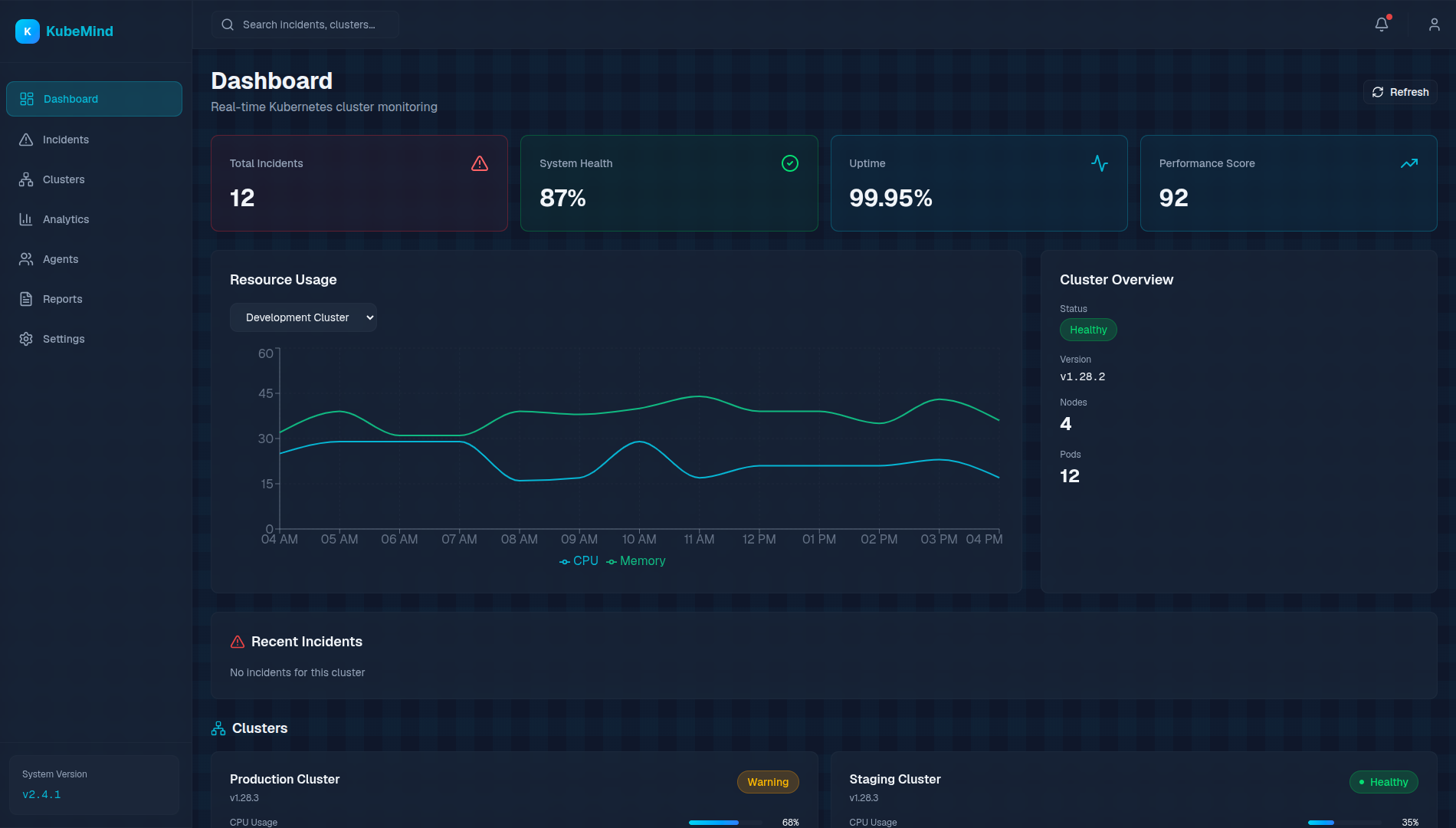
Task: Click the Healthy status badge in Cluster Overview
Action: pyautogui.click(x=1088, y=330)
